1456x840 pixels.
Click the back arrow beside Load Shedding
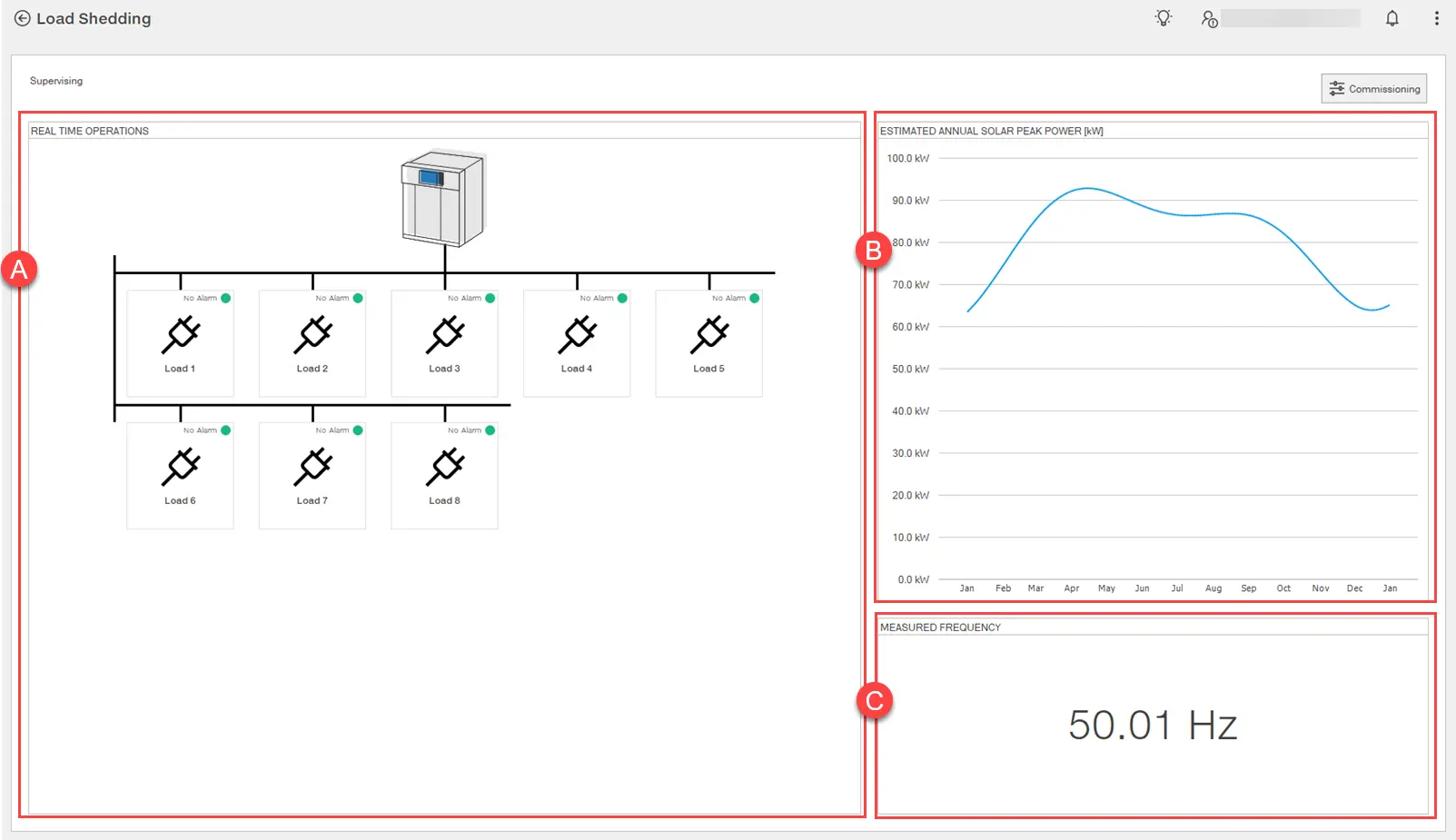click(22, 18)
